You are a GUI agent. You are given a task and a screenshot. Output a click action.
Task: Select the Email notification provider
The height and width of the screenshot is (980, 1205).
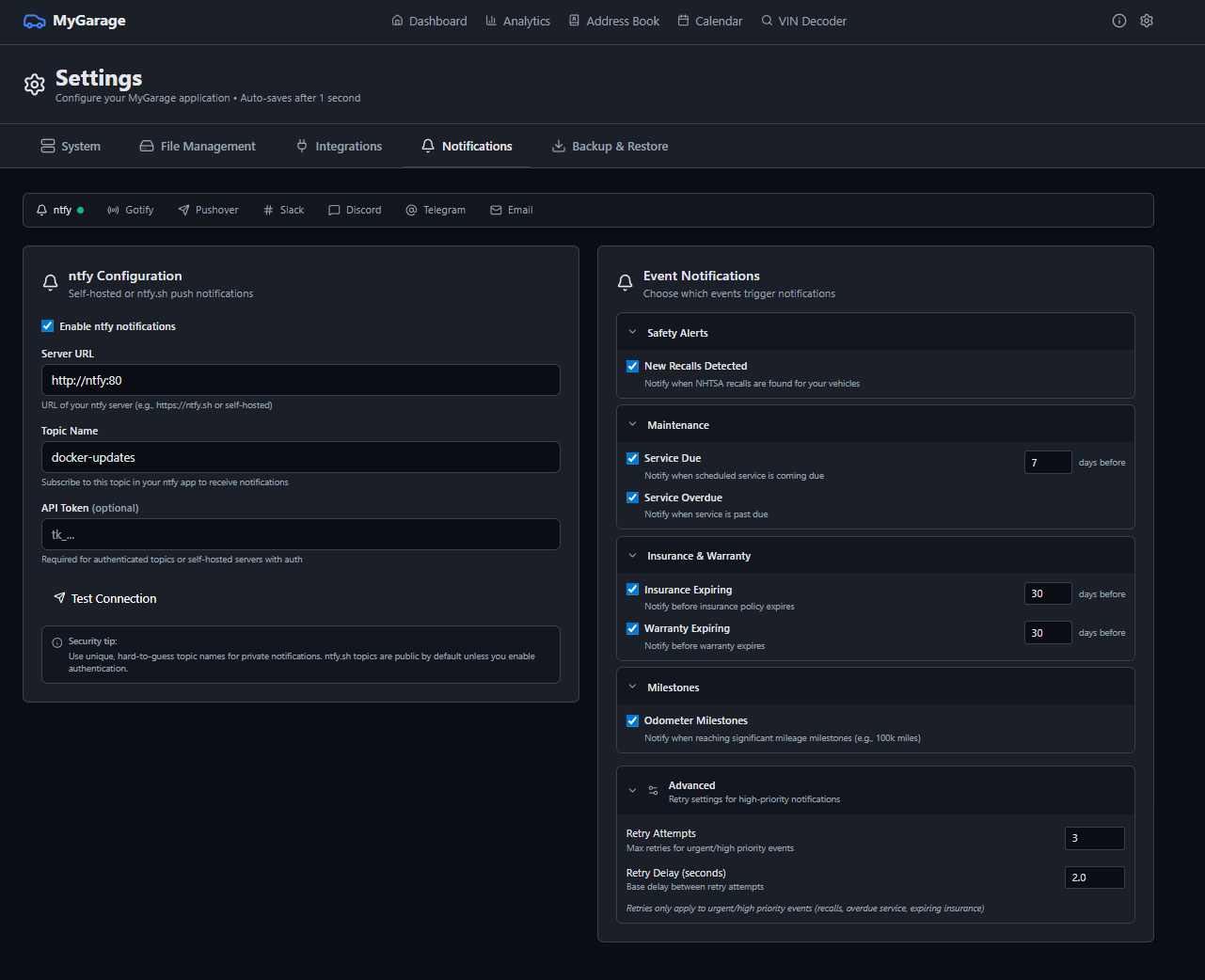pyautogui.click(x=511, y=210)
